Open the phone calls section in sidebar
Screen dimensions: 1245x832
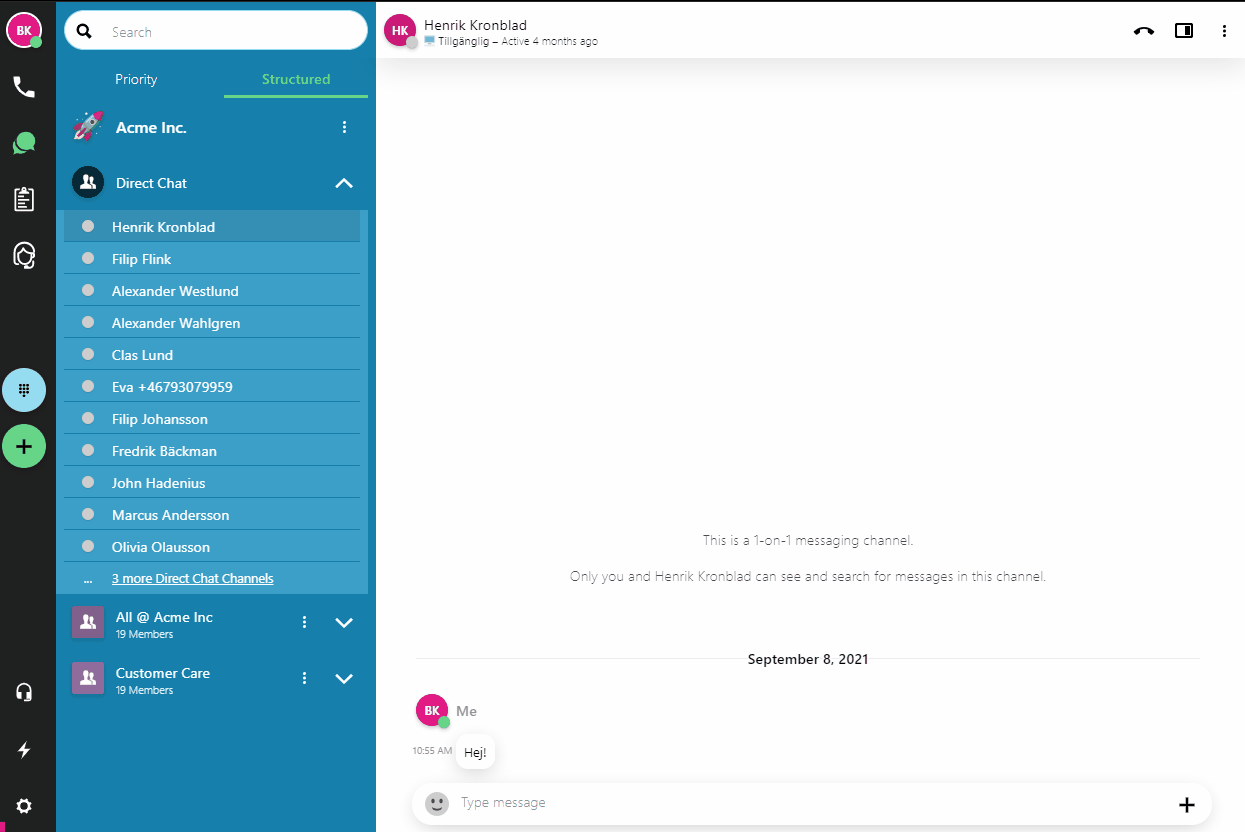tap(24, 87)
